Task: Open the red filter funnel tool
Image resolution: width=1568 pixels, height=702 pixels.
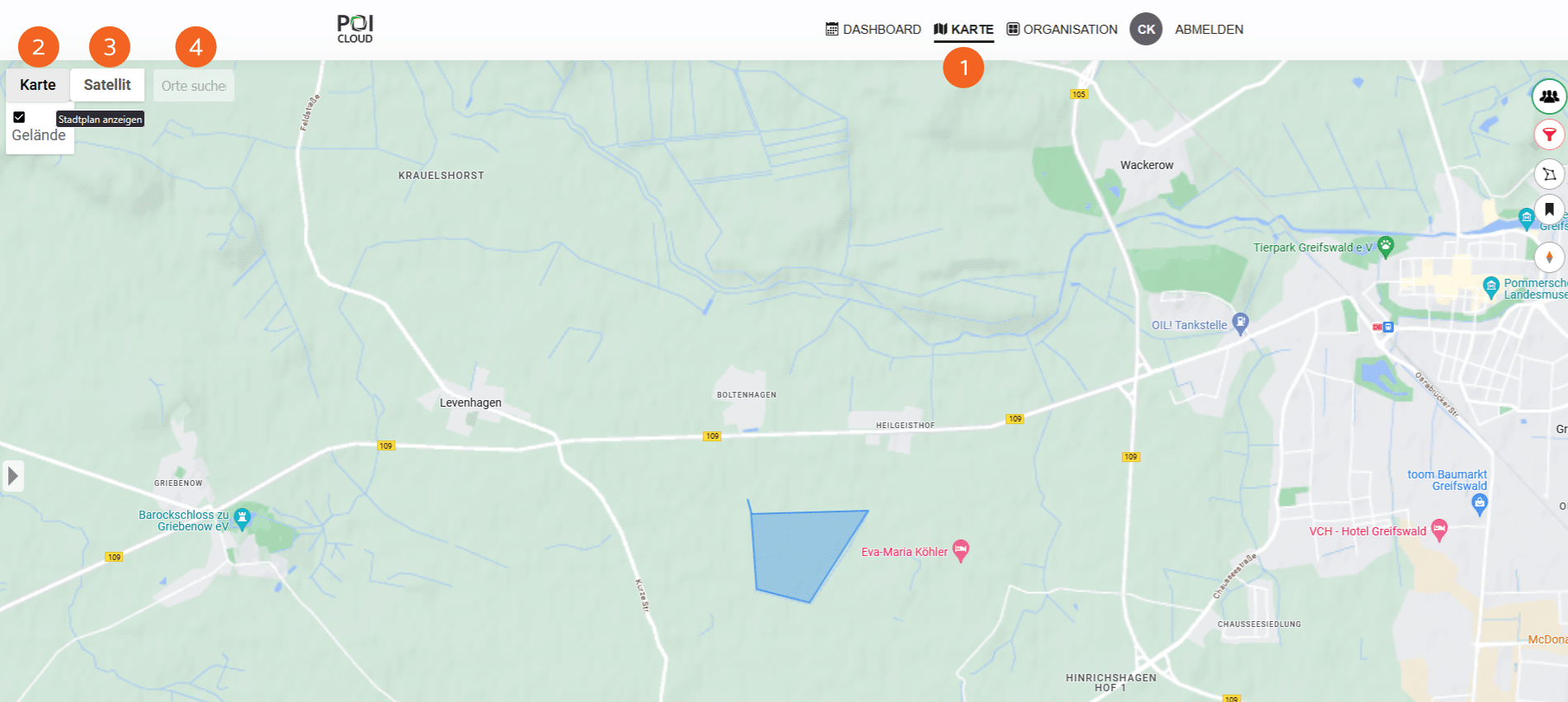Action: coord(1549,134)
